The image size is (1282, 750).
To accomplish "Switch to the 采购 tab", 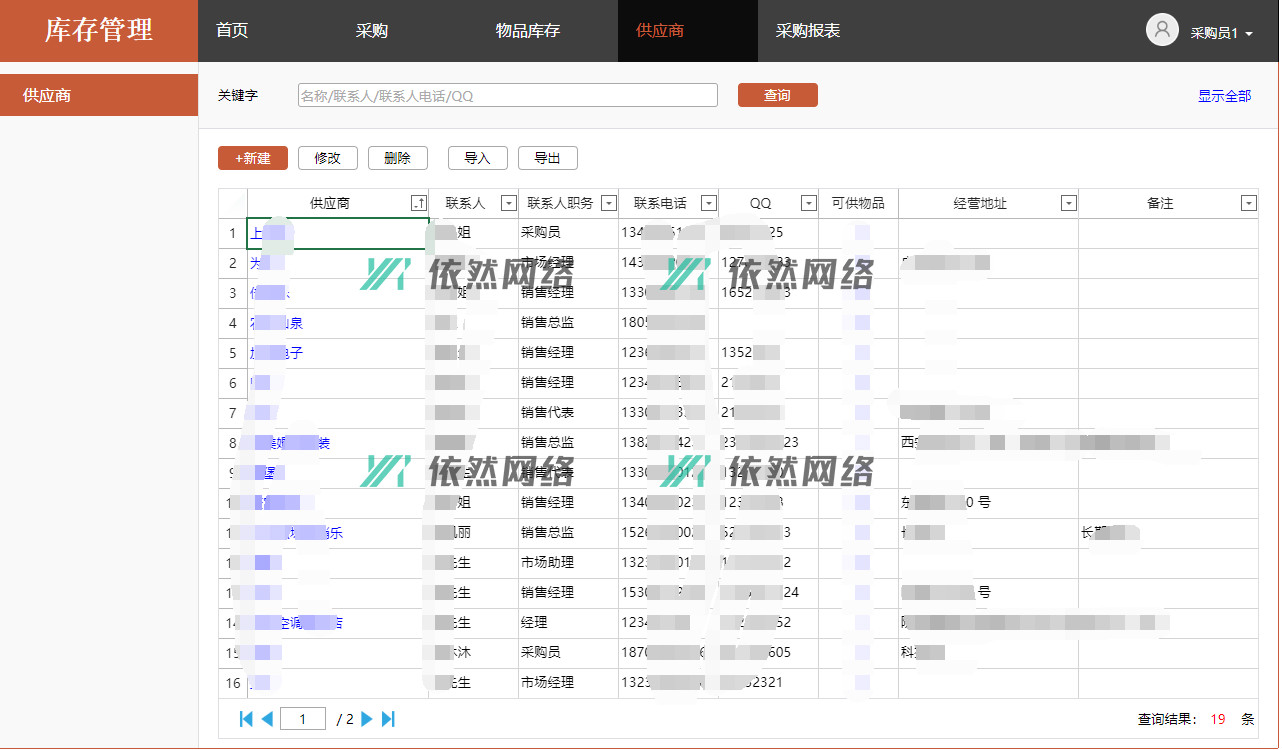I will click(372, 31).
